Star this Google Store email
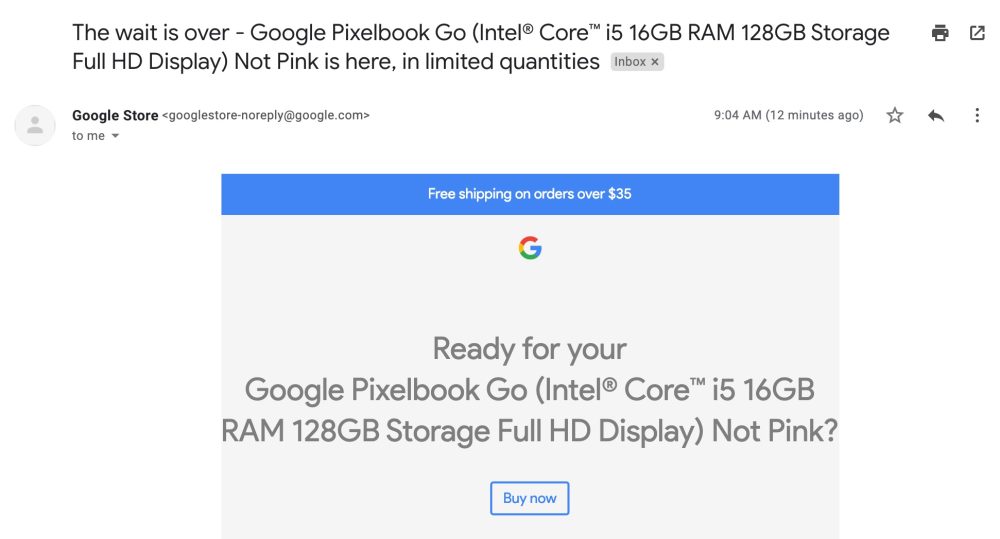The height and width of the screenshot is (539, 1000). click(895, 116)
